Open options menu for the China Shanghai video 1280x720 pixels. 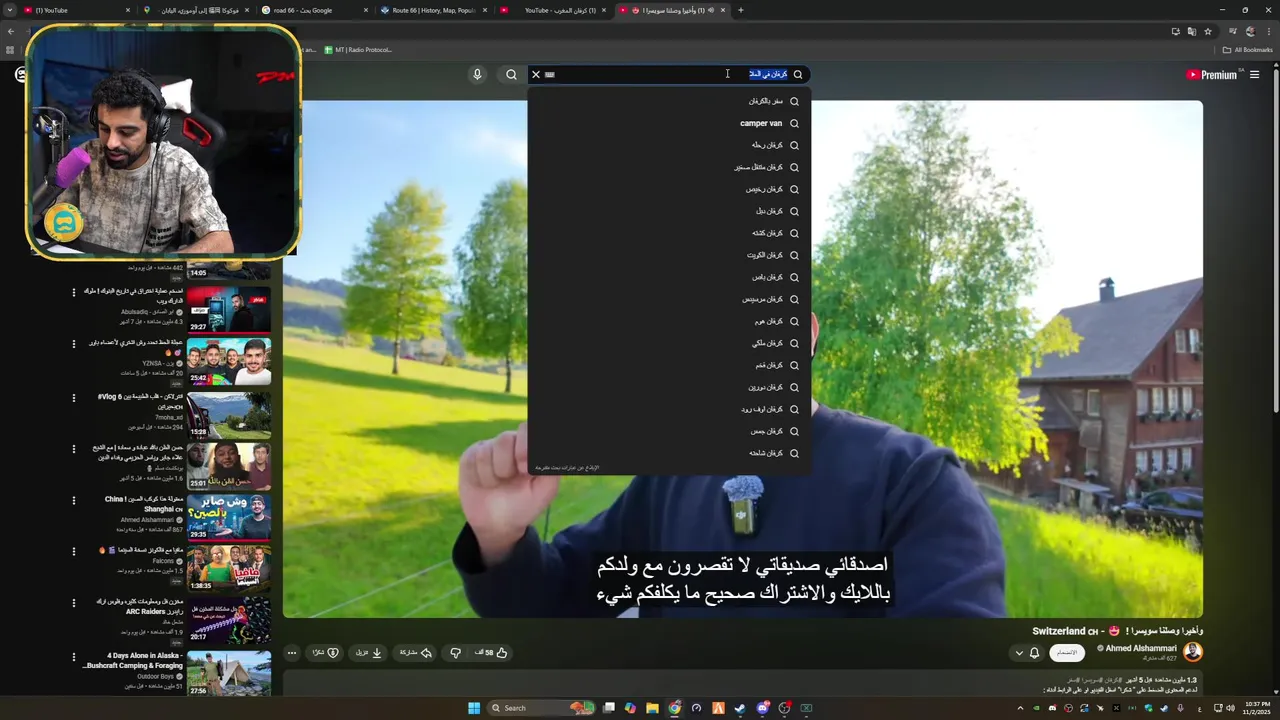(73, 500)
